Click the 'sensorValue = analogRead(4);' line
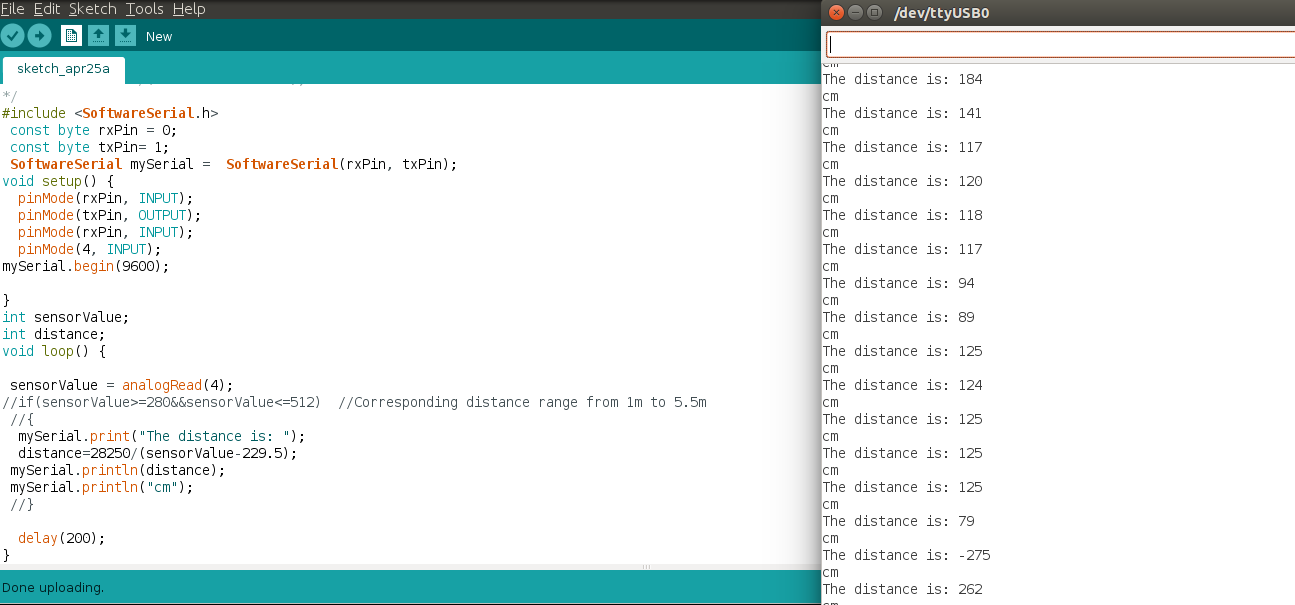Viewport: 1295px width, 605px height. pos(121,385)
